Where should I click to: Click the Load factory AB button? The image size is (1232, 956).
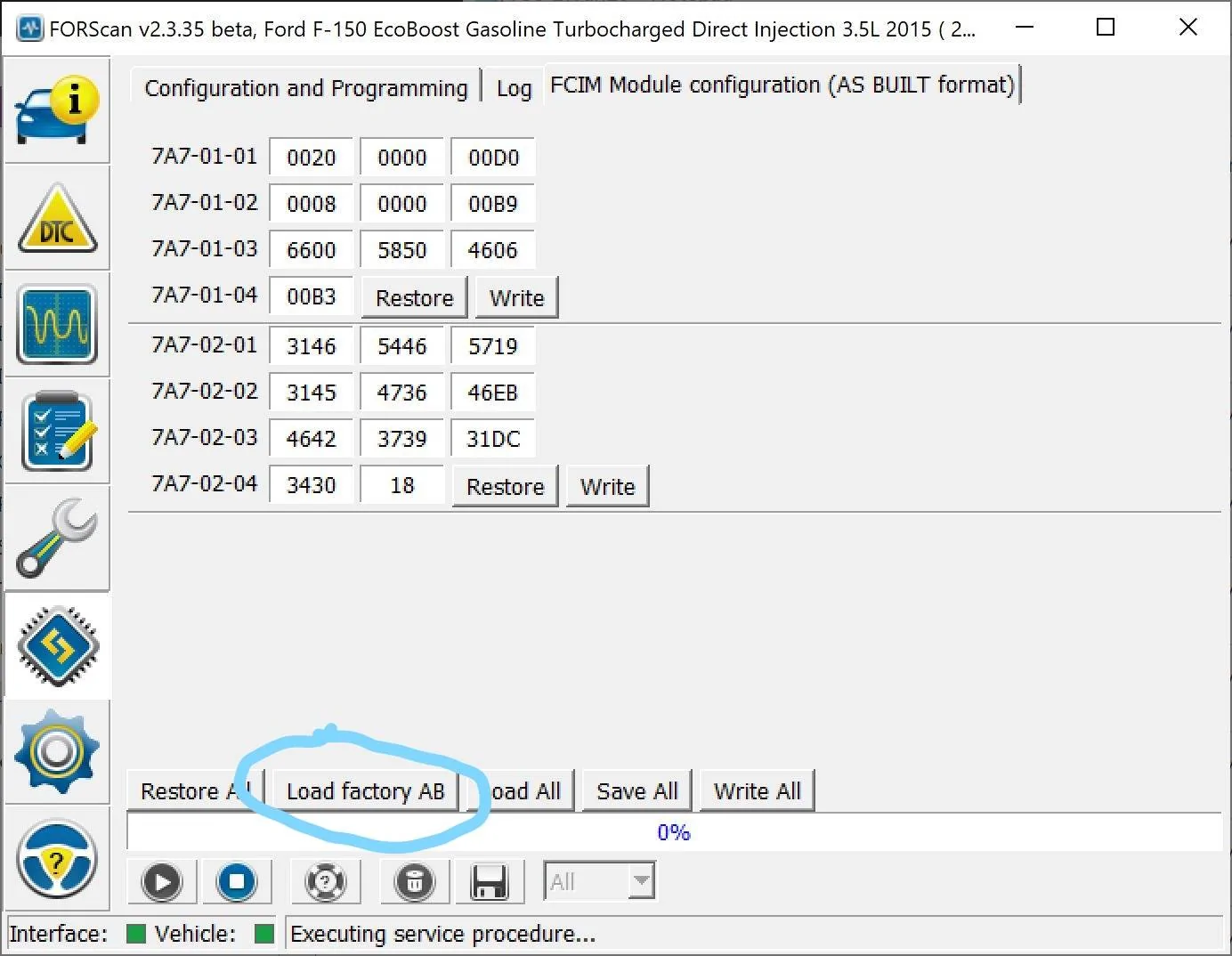point(365,790)
